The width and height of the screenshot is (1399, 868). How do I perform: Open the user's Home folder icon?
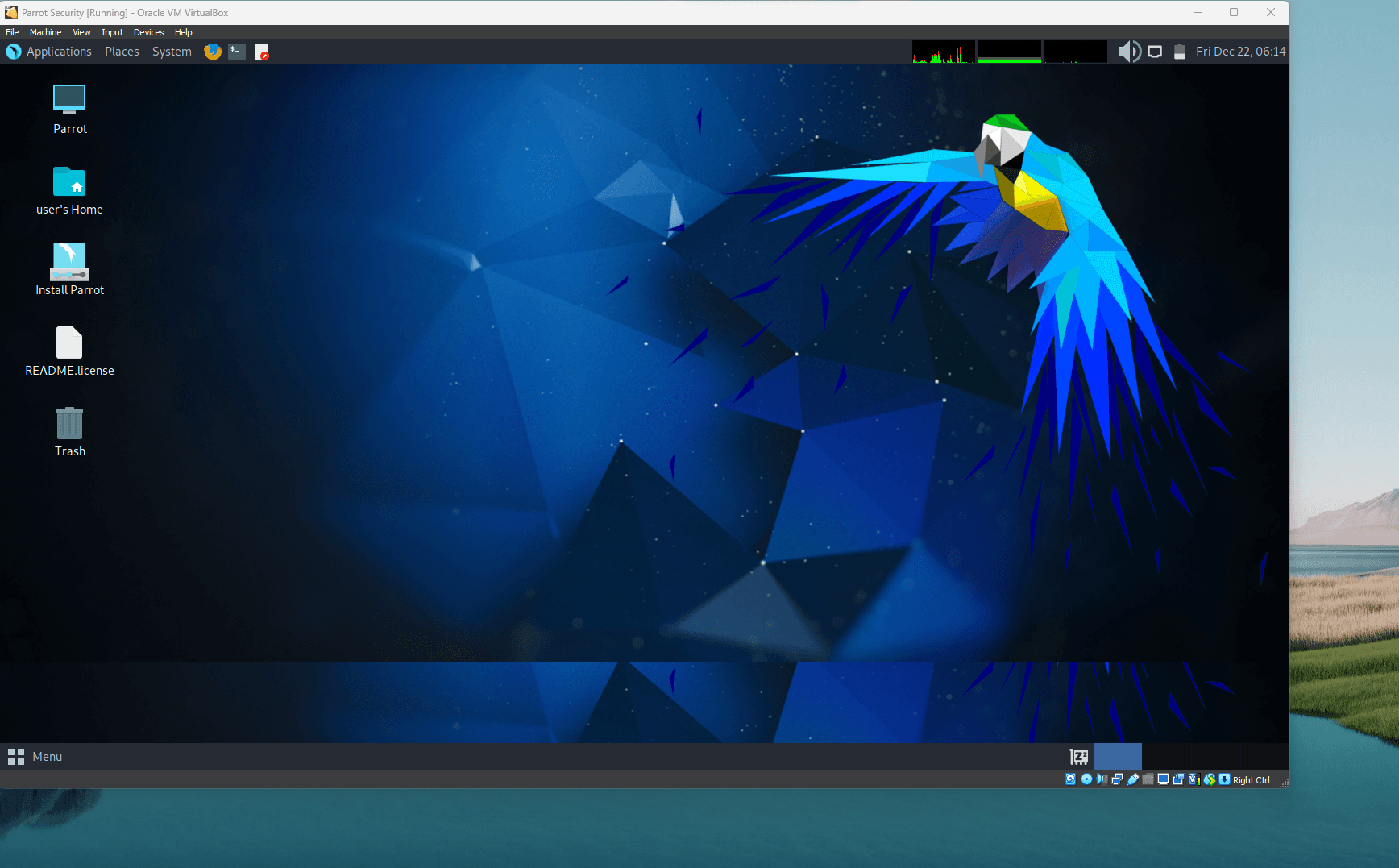(69, 191)
